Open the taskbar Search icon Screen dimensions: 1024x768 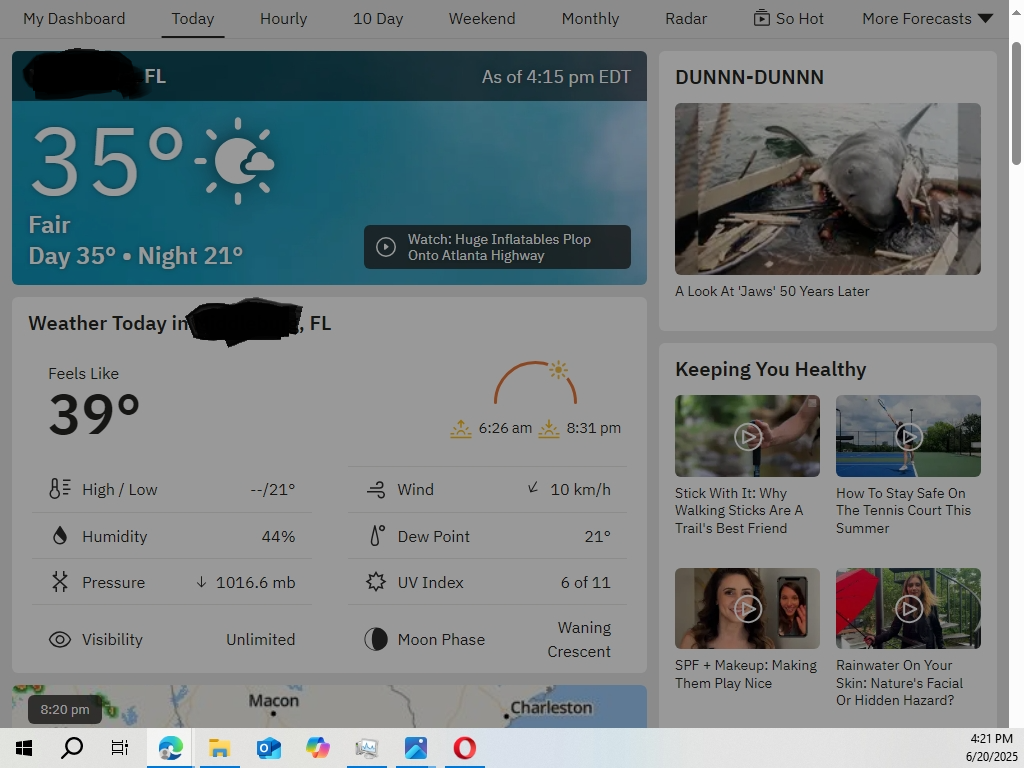click(x=72, y=748)
